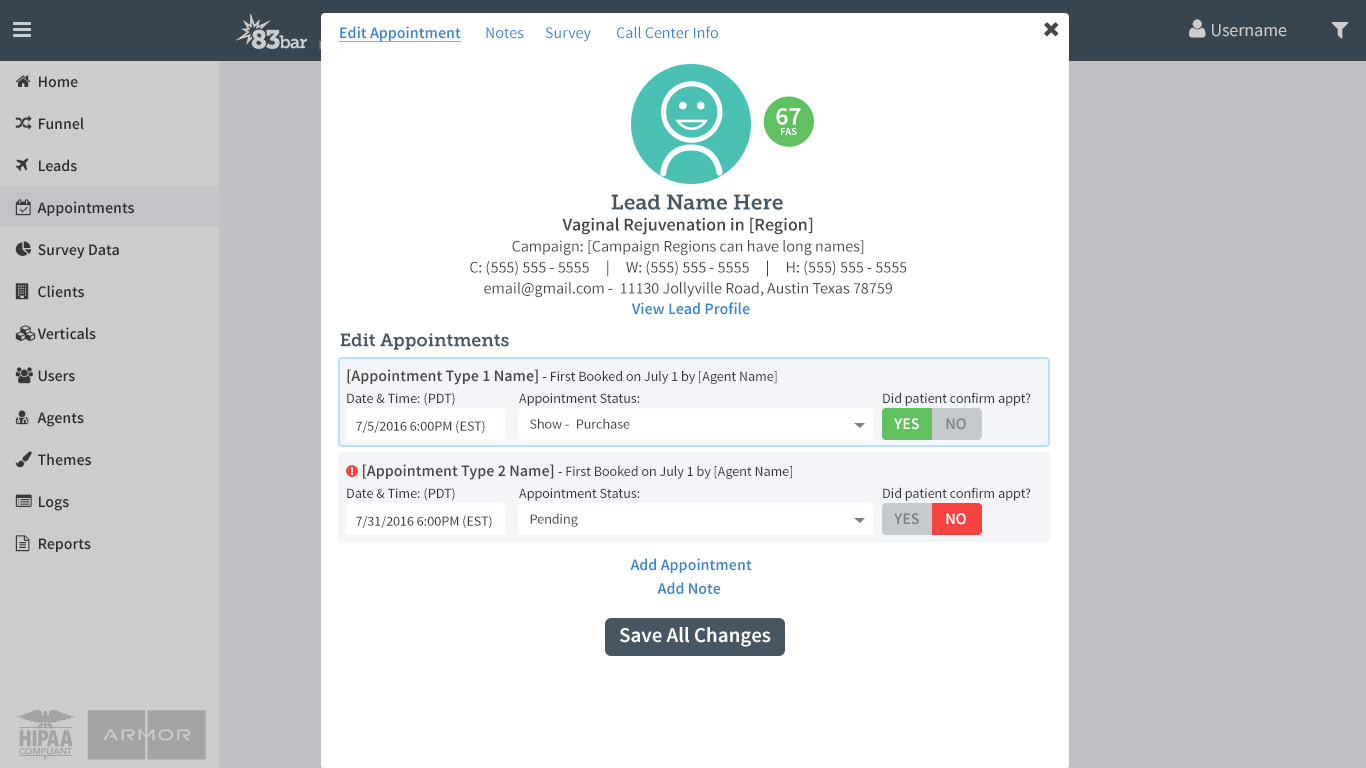Click the Save All Changes button
The image size is (1366, 768).
695,637
